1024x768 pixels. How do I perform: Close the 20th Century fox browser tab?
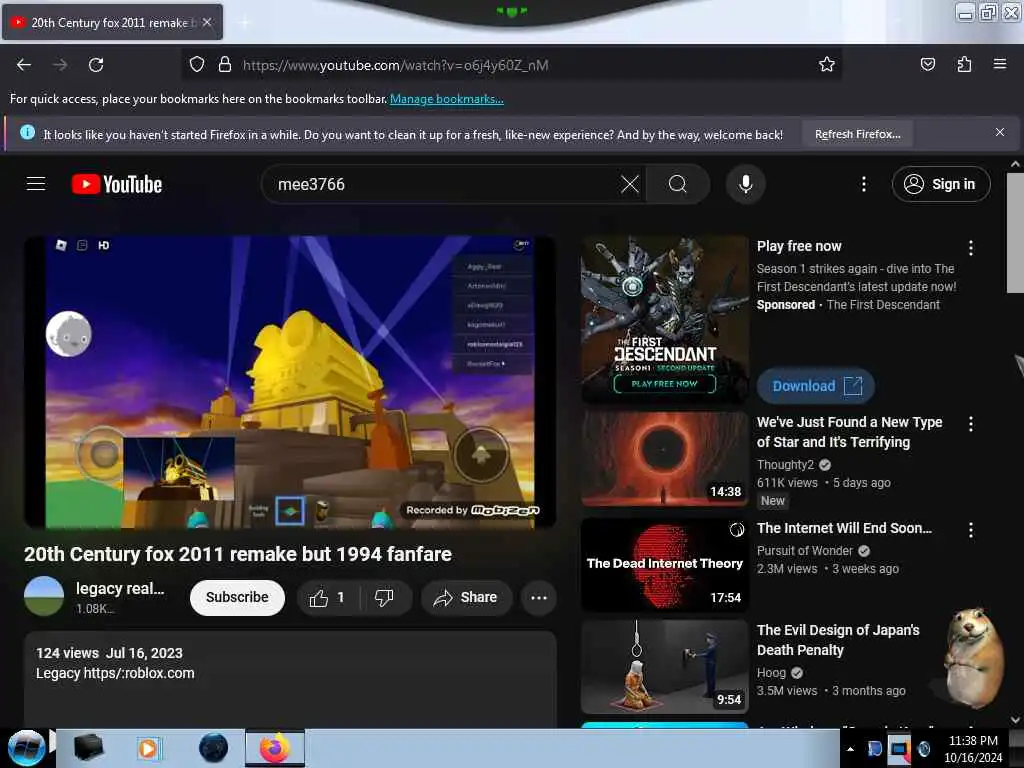[x=207, y=22]
